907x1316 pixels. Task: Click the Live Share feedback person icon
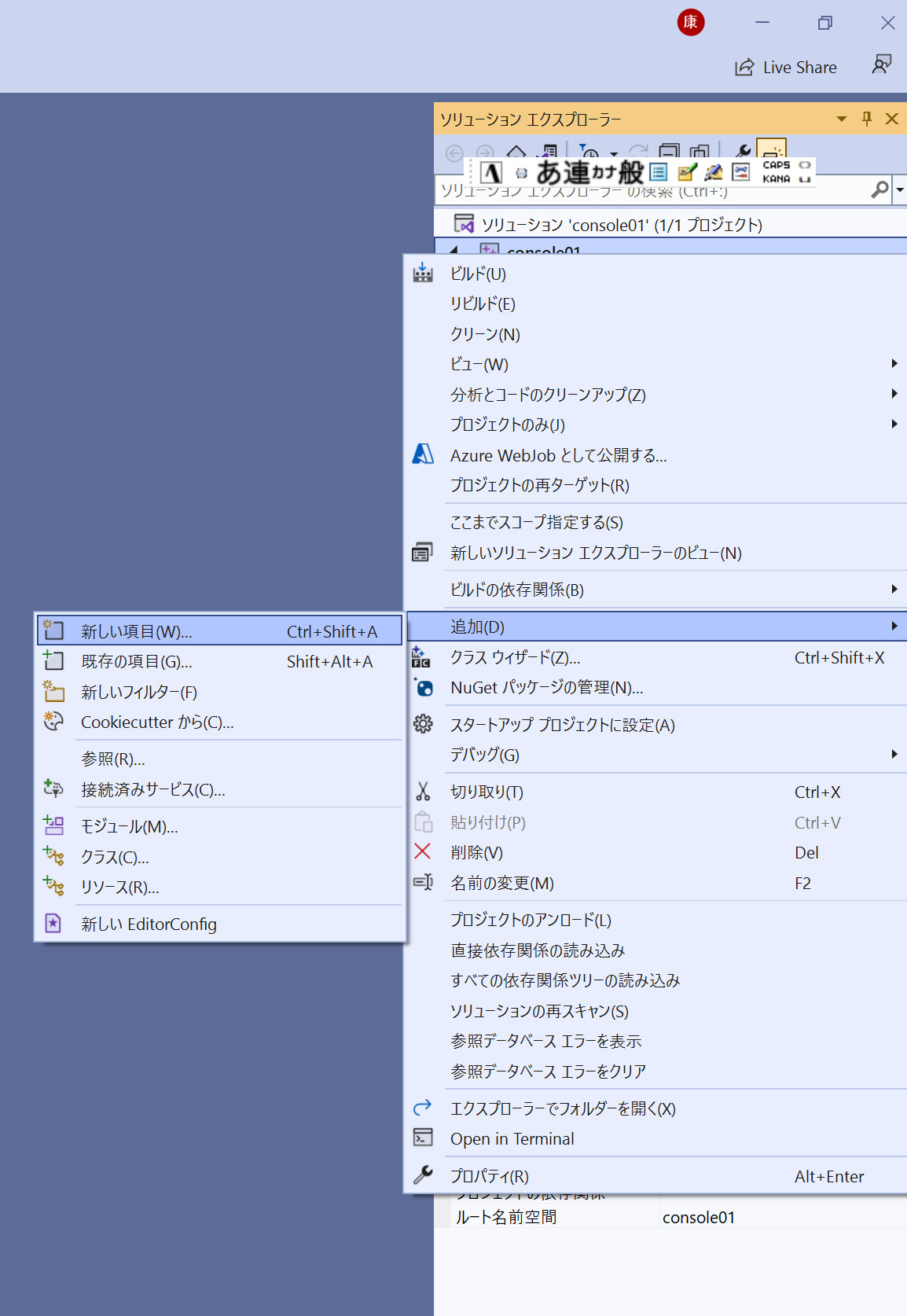[882, 64]
